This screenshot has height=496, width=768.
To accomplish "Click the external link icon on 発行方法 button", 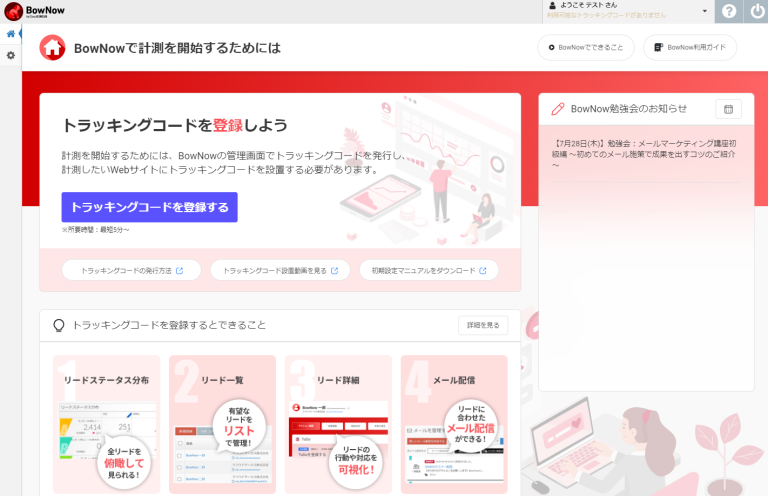I will (180, 271).
